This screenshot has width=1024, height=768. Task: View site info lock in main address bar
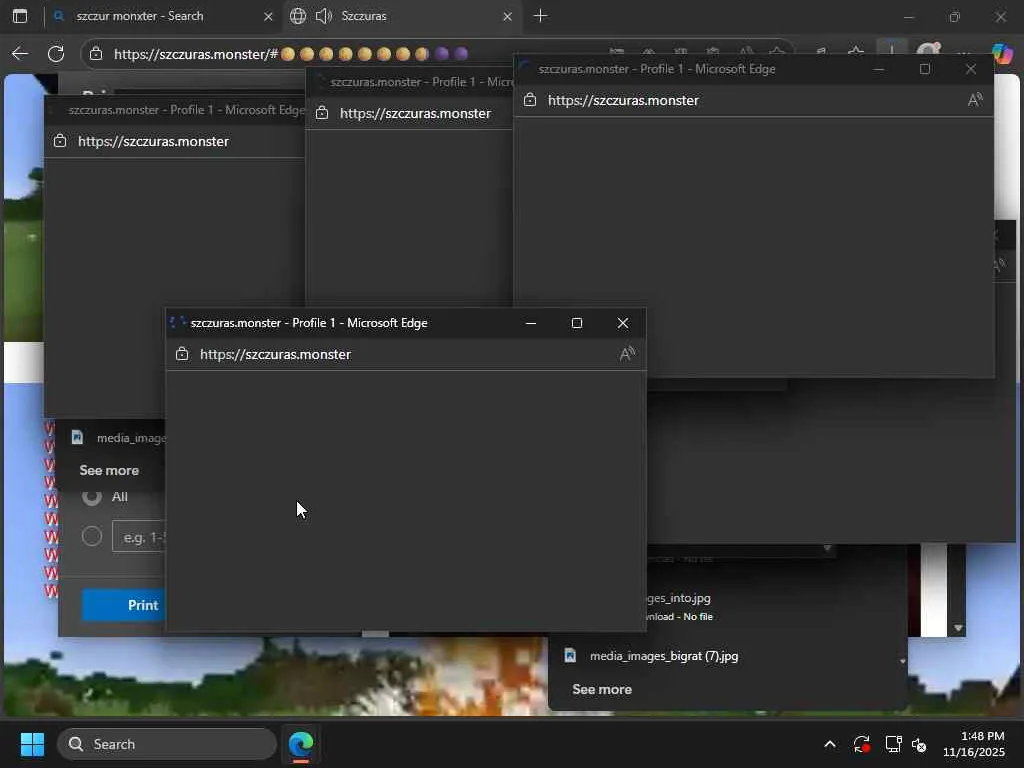(96, 54)
